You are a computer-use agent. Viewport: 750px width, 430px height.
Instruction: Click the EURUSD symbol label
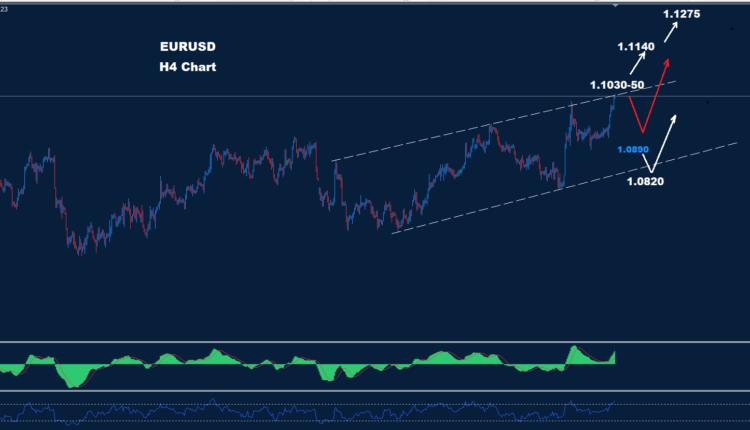(186, 47)
